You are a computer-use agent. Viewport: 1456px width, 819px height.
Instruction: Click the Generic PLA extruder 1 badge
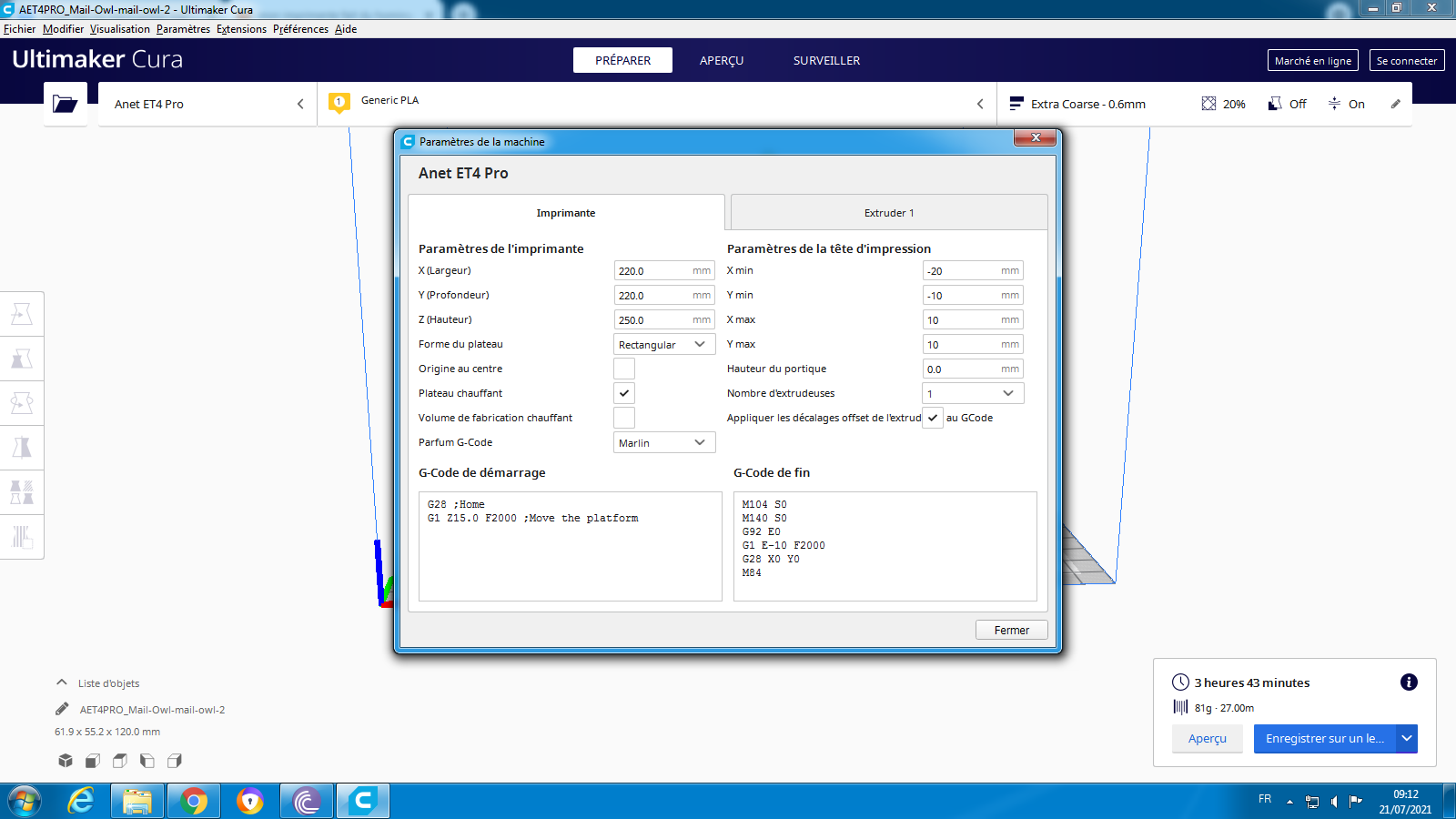tap(339, 103)
